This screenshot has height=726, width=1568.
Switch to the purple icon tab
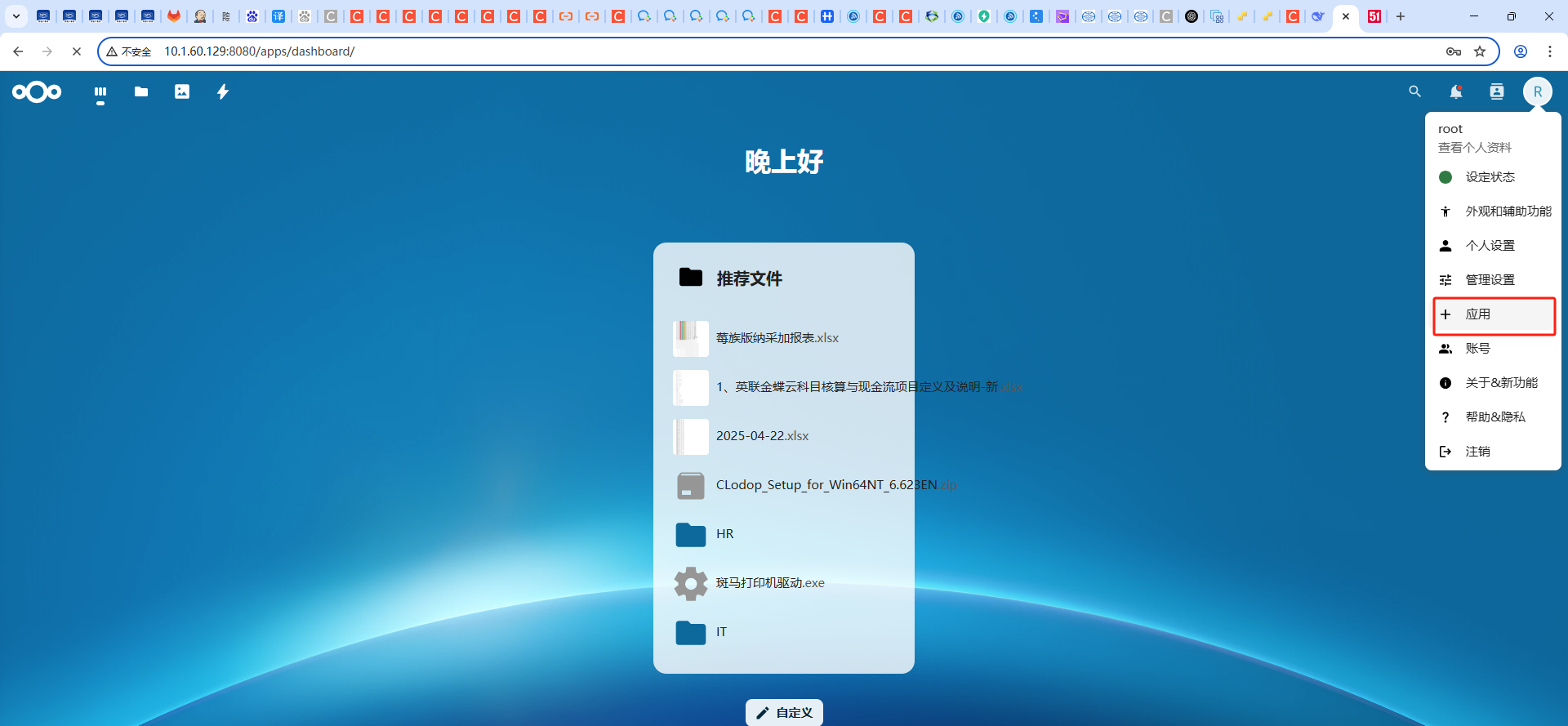[1062, 16]
